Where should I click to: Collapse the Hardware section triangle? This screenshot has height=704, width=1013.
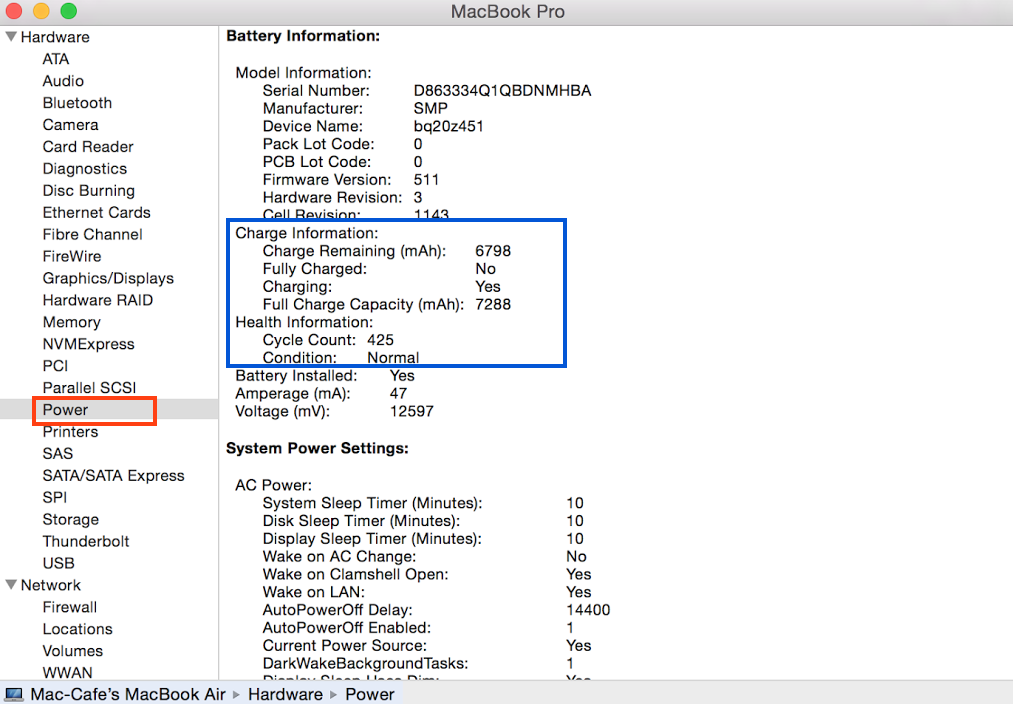tap(11, 37)
